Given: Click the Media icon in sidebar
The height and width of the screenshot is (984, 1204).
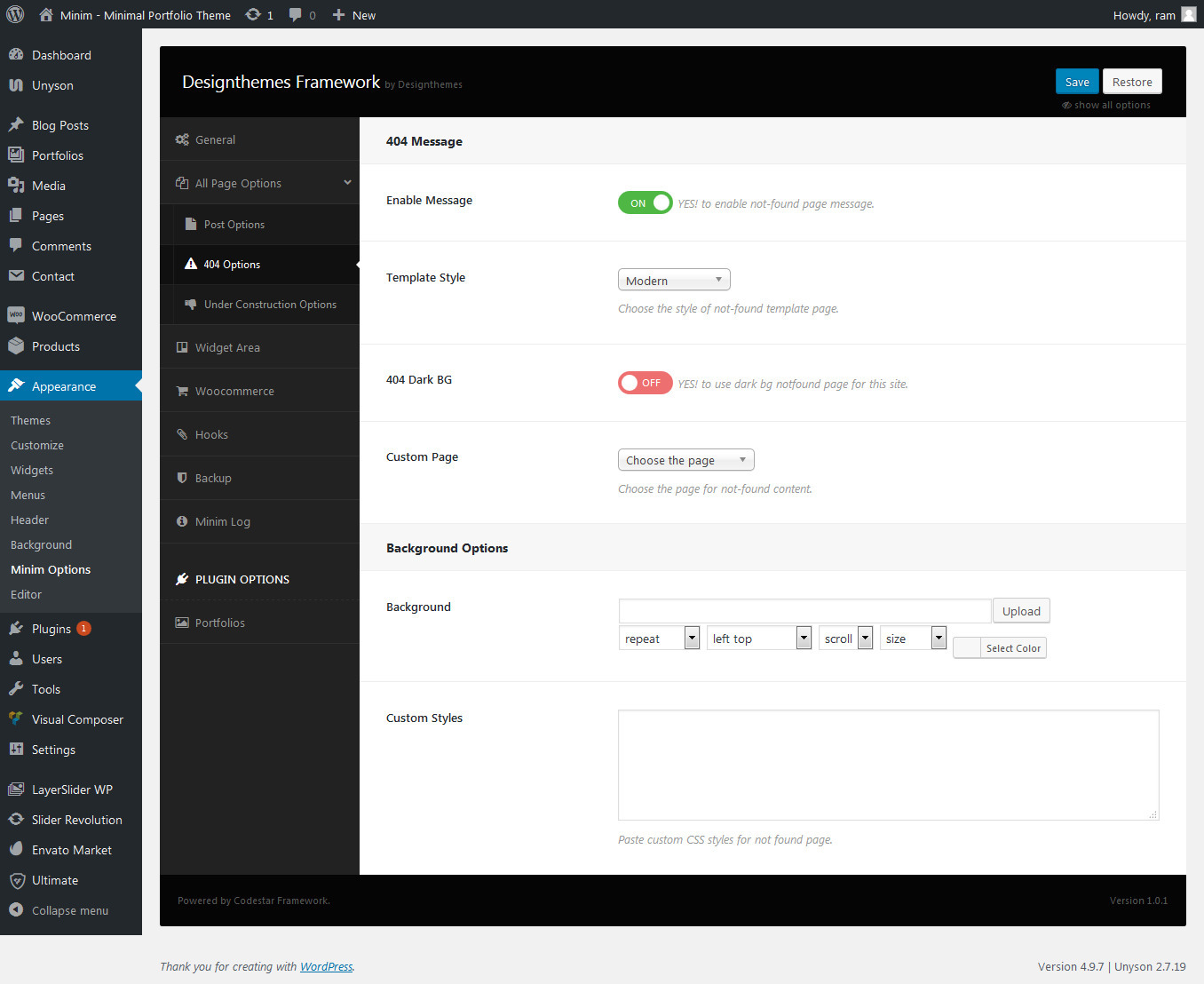Looking at the screenshot, I should [x=16, y=185].
